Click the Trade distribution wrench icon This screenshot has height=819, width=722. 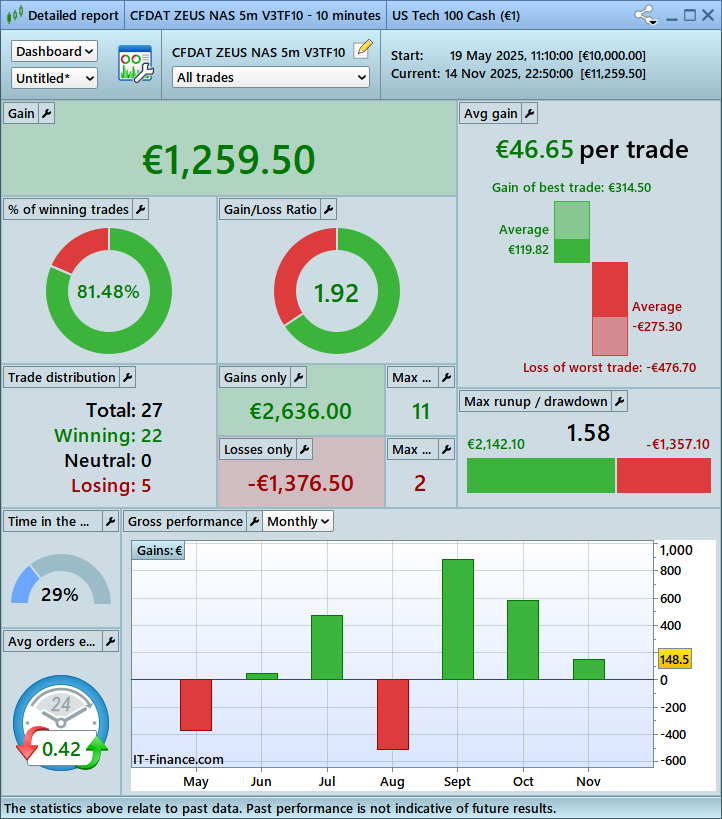[127, 377]
